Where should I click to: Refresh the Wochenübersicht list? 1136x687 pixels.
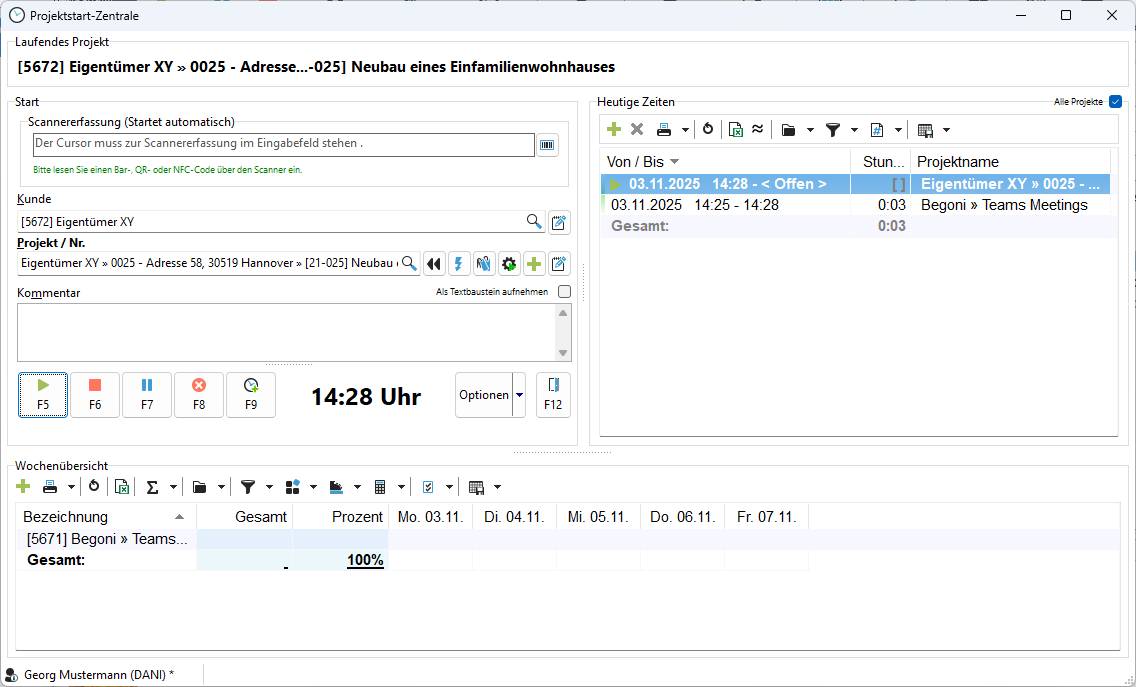(x=94, y=487)
